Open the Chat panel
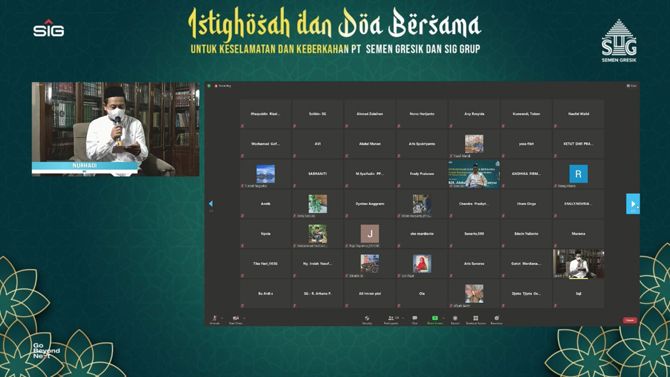The image size is (670, 377). tap(414, 320)
